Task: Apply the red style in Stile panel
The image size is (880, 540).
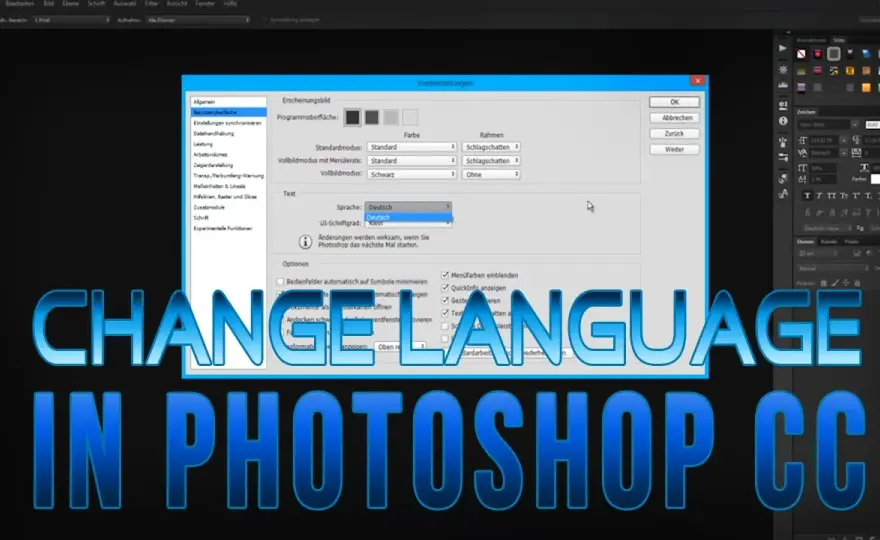Action: tap(818, 54)
